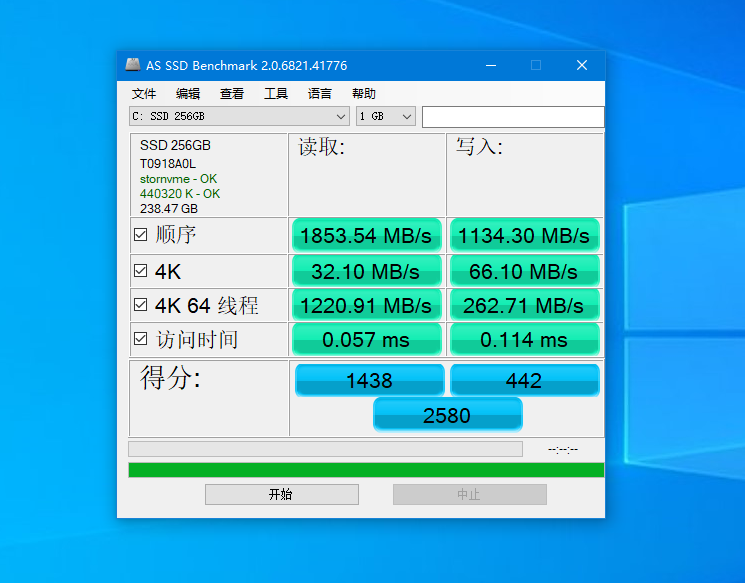The image size is (745, 583).
Task: Click the 写入: write column header
Action: point(479,147)
